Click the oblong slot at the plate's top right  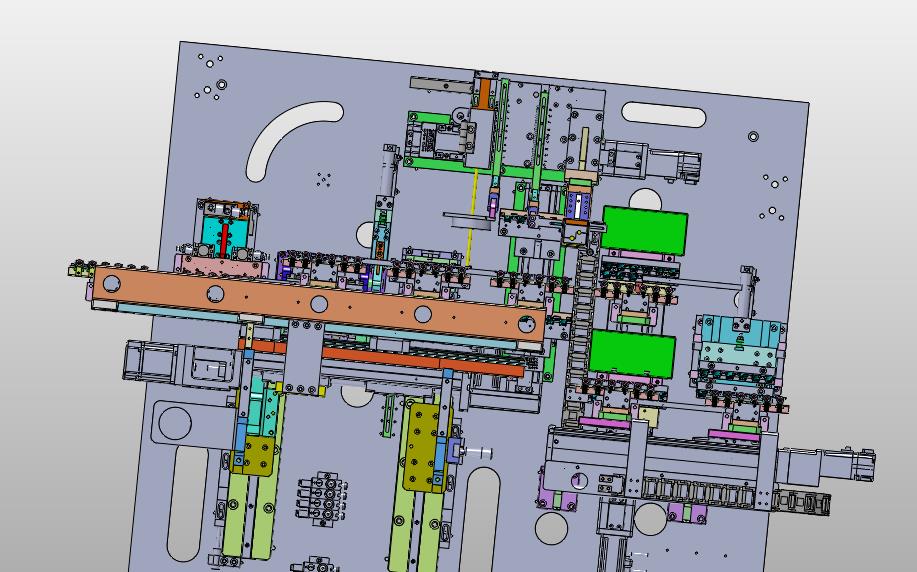click(x=664, y=115)
